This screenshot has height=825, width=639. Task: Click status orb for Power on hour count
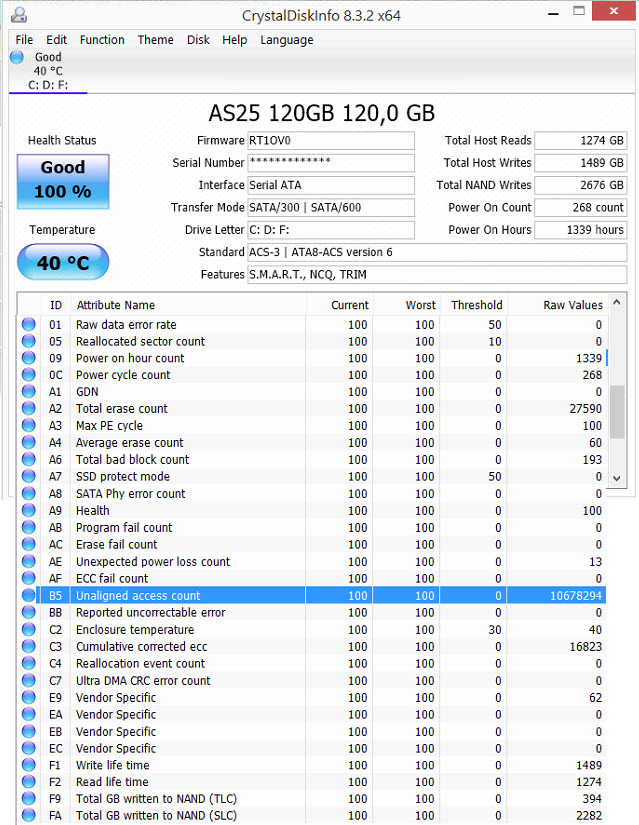(28, 358)
